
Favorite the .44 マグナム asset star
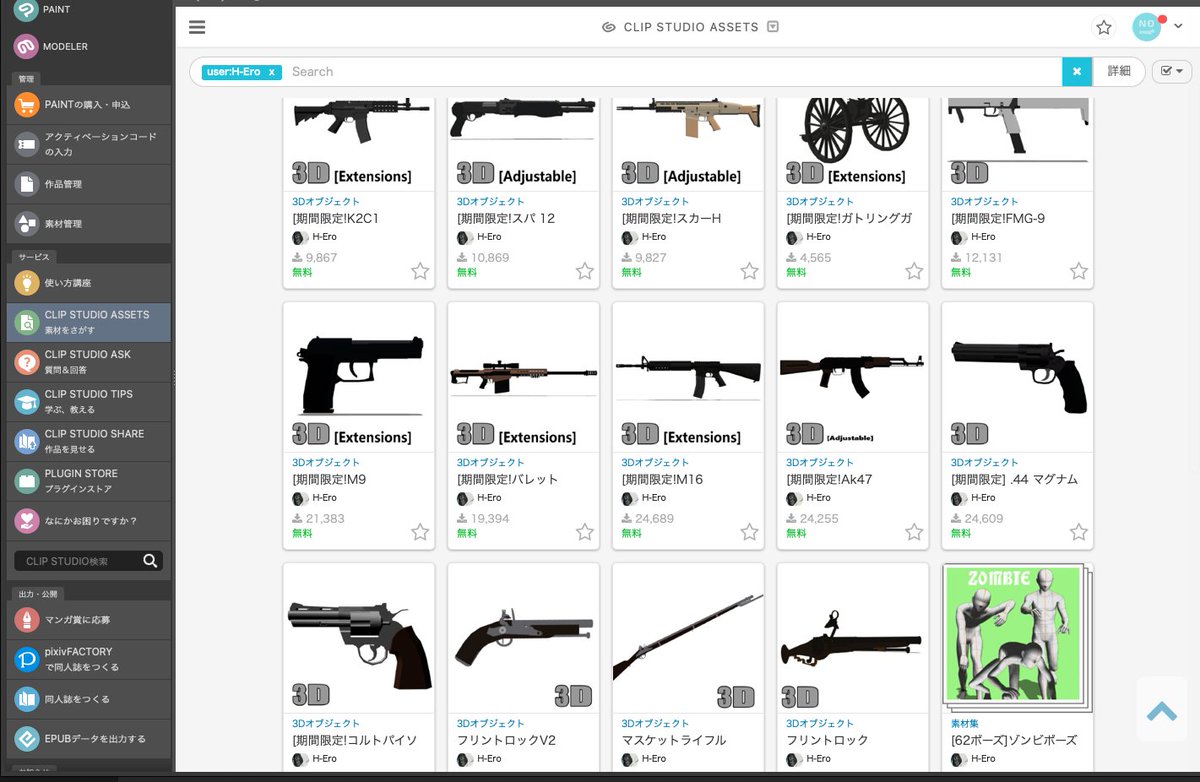[1078, 532]
